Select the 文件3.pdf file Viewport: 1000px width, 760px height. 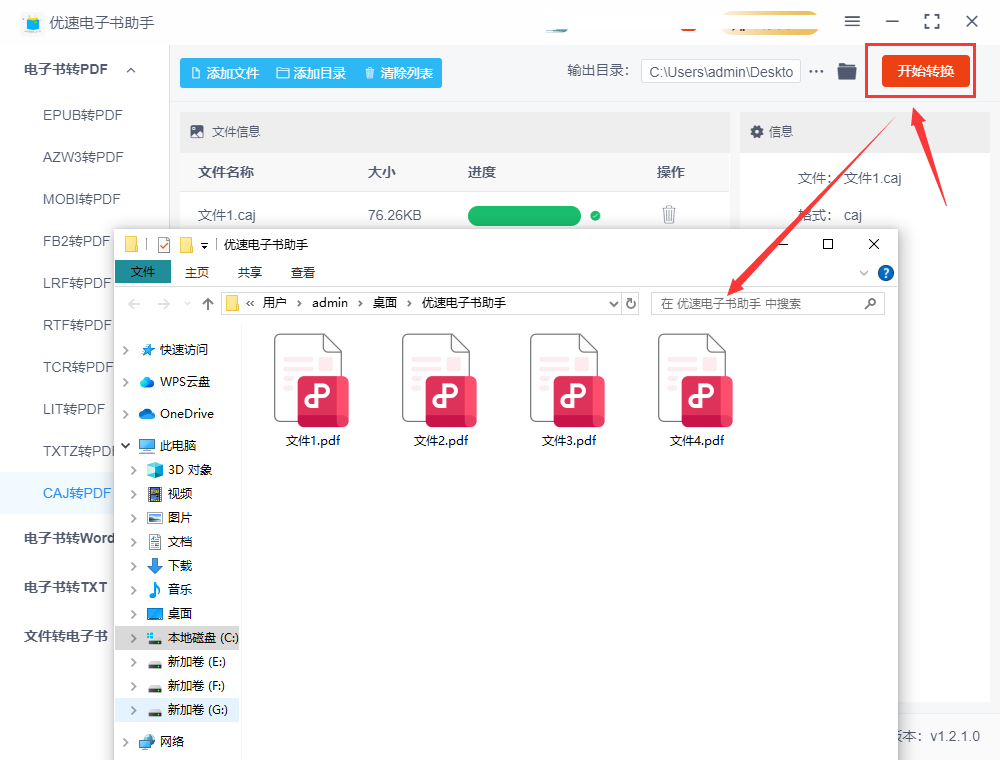(x=568, y=390)
